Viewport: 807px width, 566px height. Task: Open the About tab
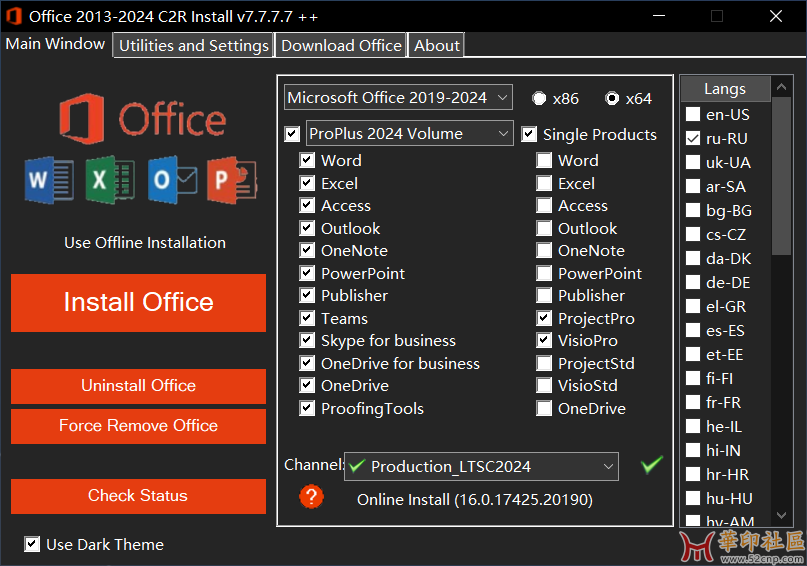tap(436, 45)
